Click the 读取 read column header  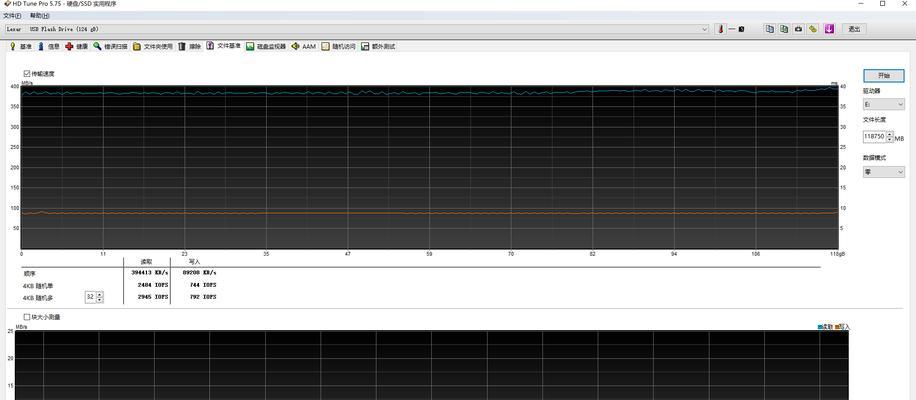tap(146, 262)
